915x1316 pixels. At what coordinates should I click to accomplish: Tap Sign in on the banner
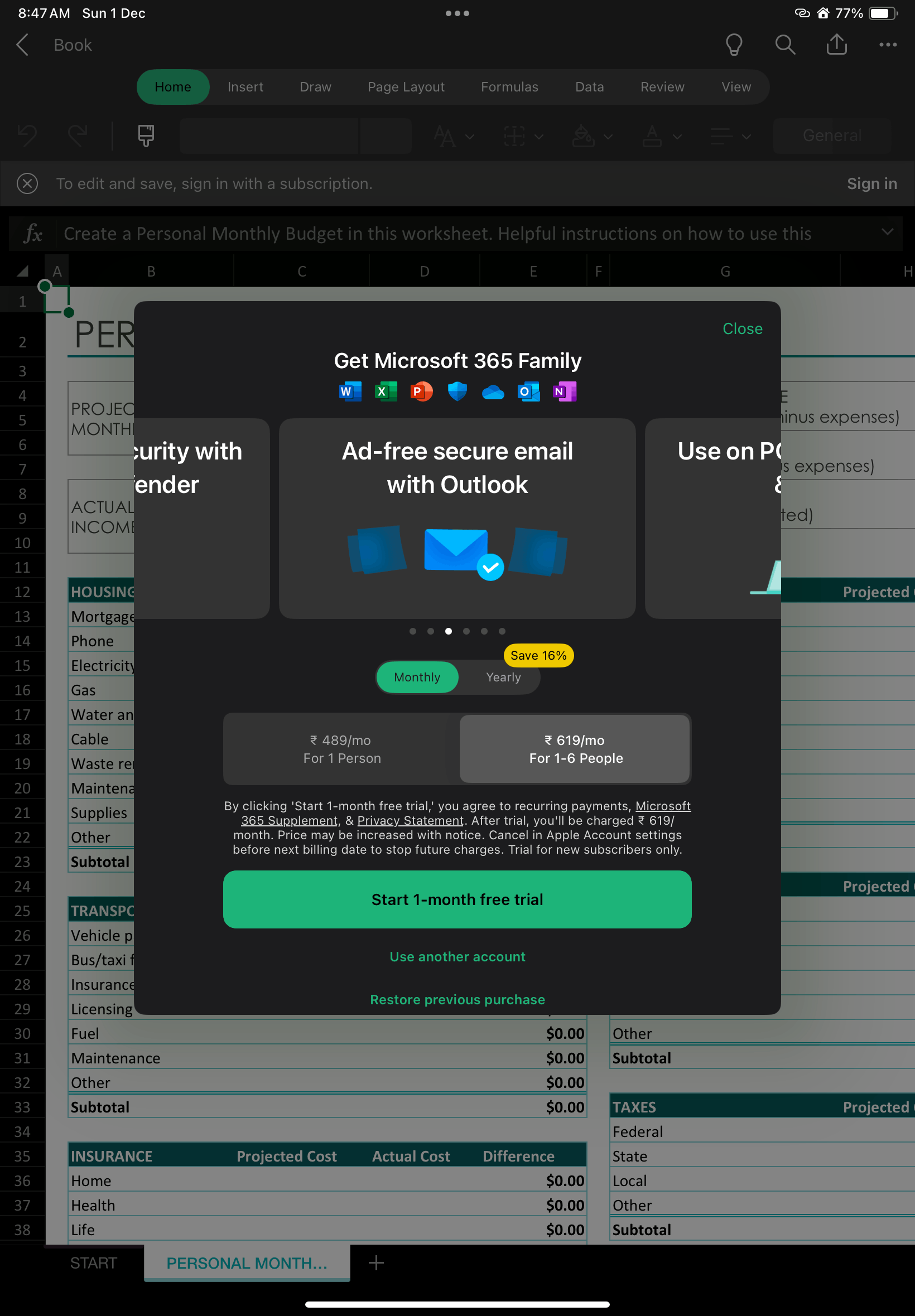pyautogui.click(x=871, y=183)
